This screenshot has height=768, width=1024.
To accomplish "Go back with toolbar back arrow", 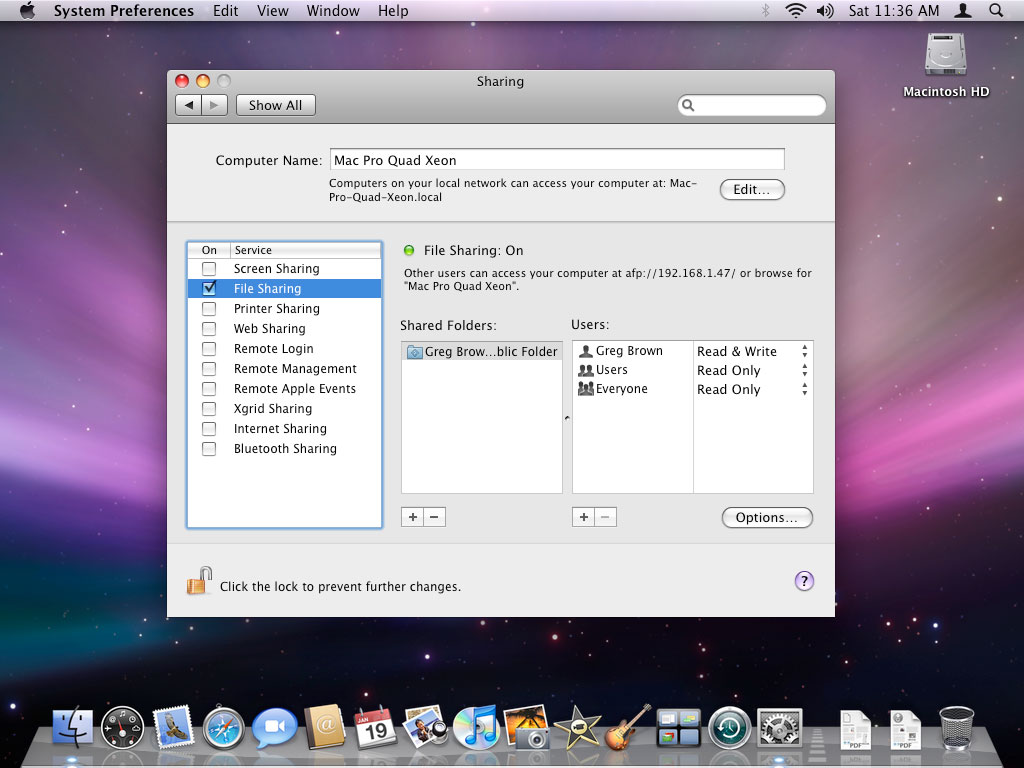I will tap(189, 105).
